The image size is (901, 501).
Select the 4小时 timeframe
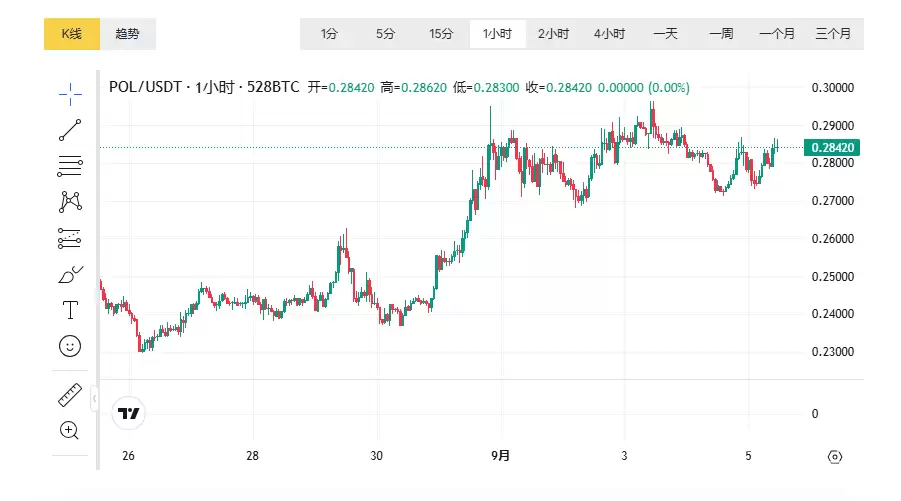click(x=609, y=34)
